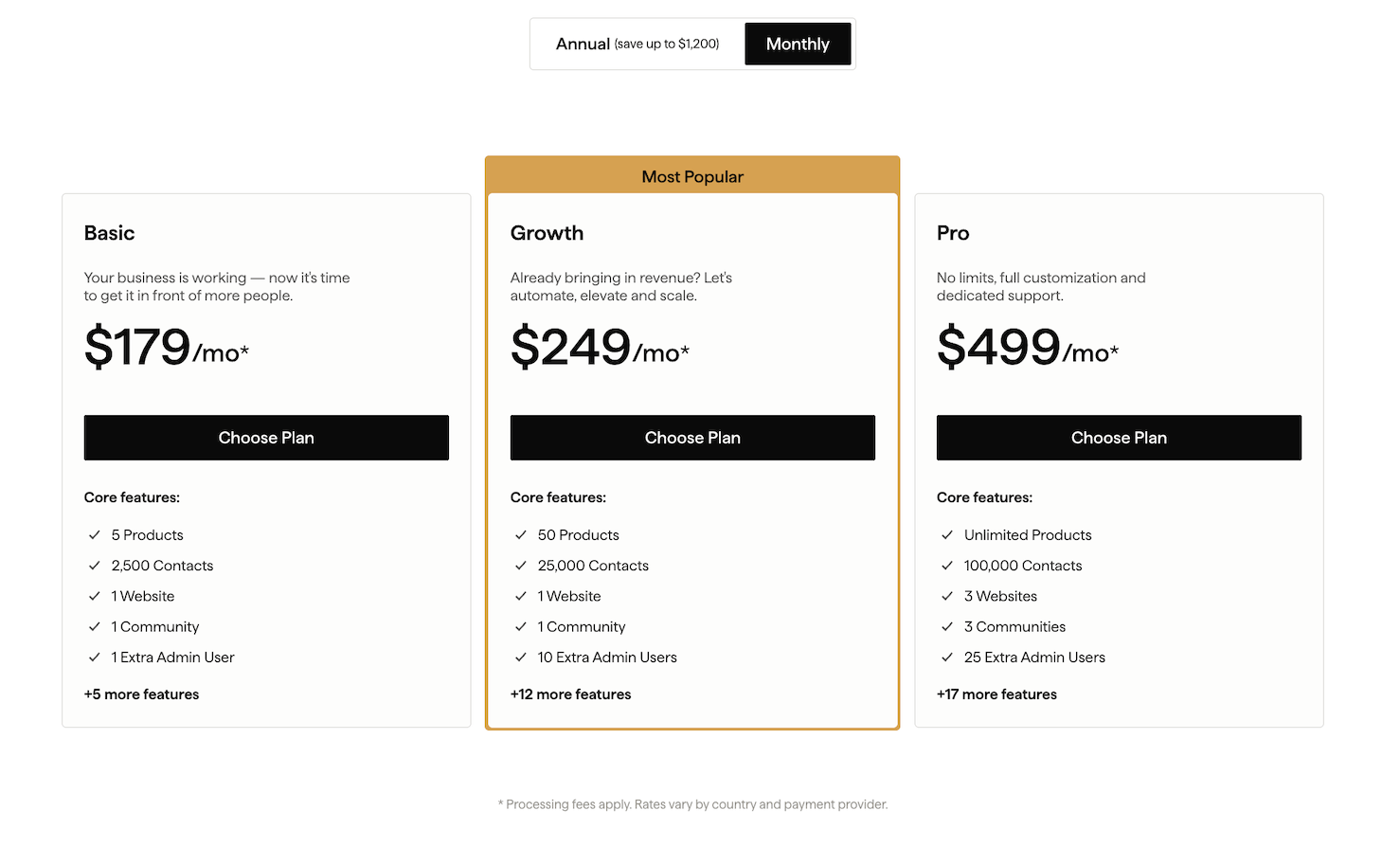The image size is (1400, 847).
Task: Switch billing to Annual option
Action: (x=637, y=44)
